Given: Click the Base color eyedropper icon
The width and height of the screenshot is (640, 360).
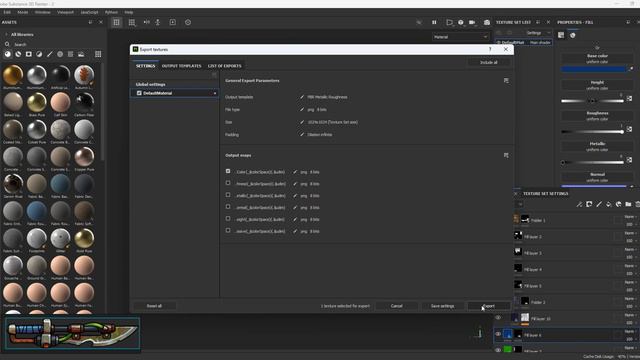Looking at the screenshot, I should click(x=631, y=69).
